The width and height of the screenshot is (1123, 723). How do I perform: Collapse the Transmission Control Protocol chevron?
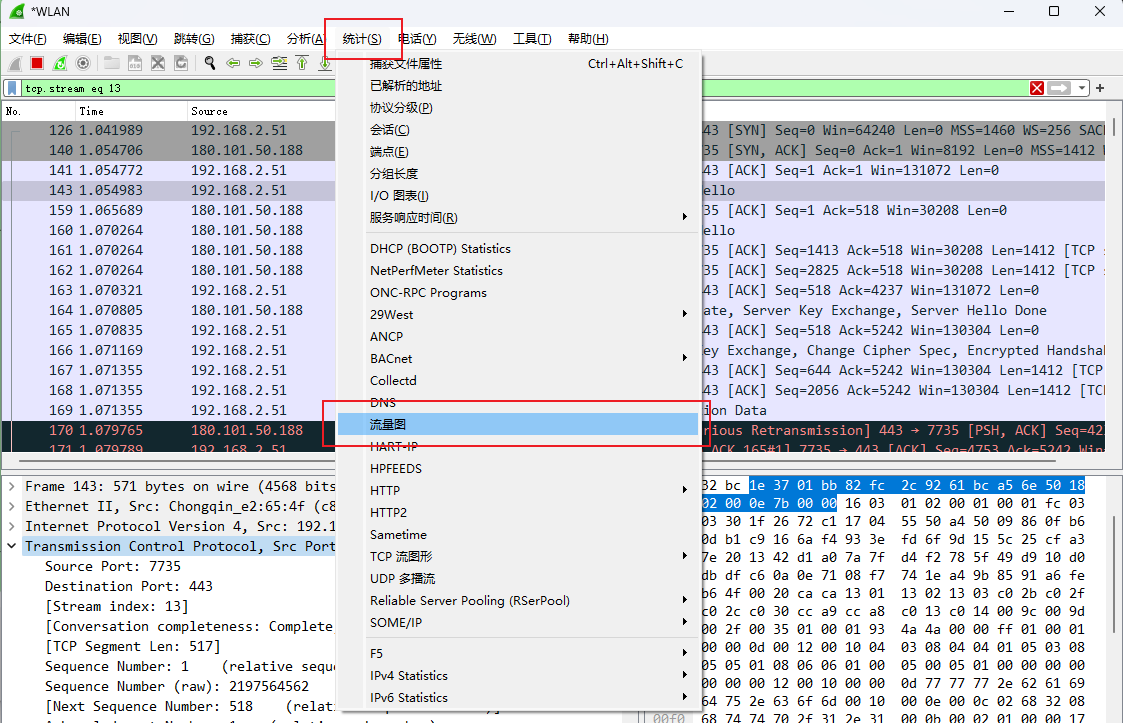click(x=11, y=546)
